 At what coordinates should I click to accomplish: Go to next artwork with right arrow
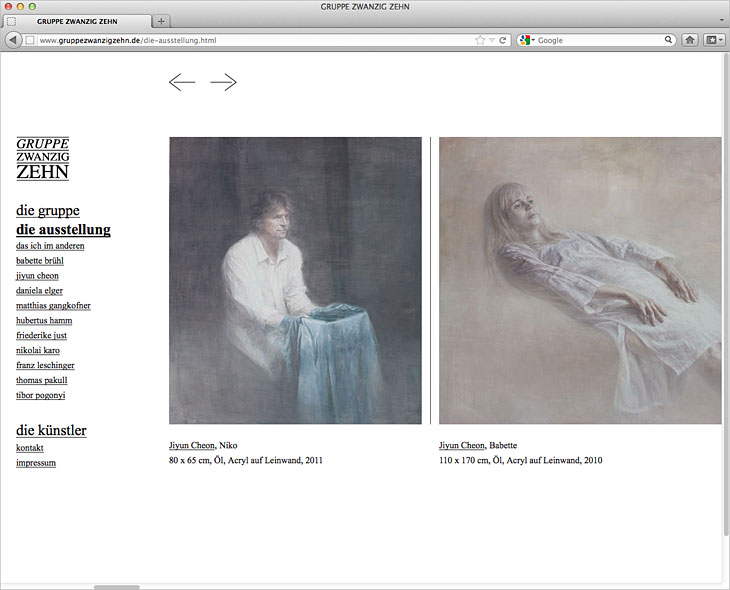(x=223, y=82)
